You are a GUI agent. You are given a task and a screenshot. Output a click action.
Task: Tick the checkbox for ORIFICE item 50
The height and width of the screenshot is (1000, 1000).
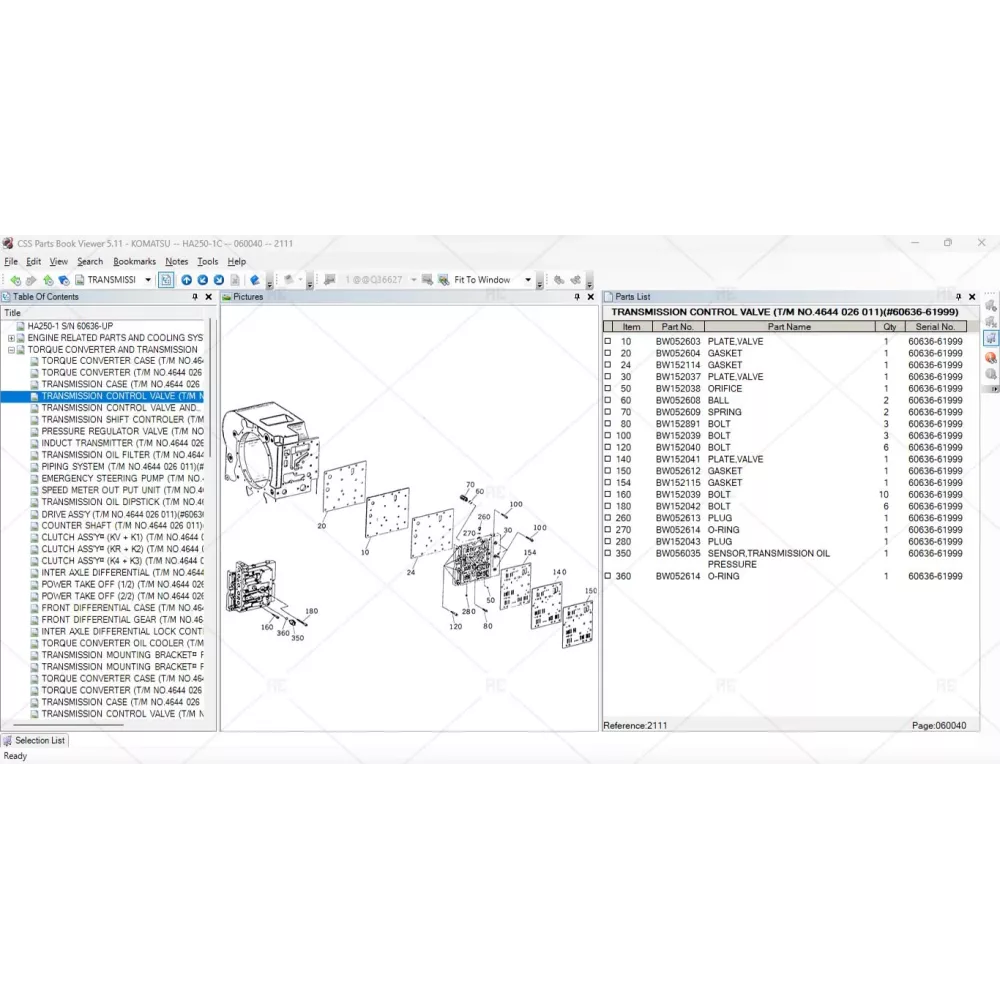[607, 389]
